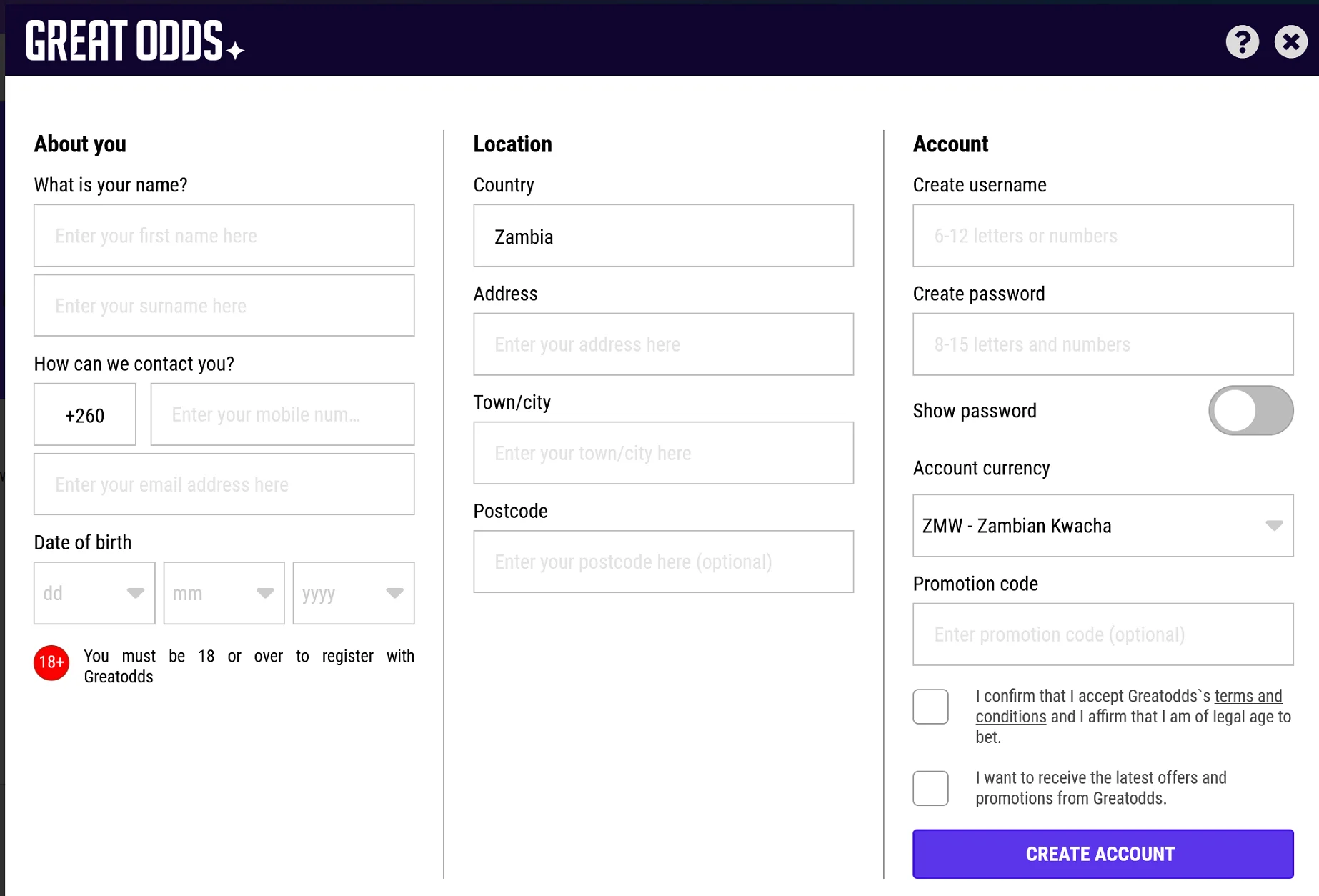Open the help question mark icon
The width and height of the screenshot is (1319, 896).
click(x=1242, y=42)
